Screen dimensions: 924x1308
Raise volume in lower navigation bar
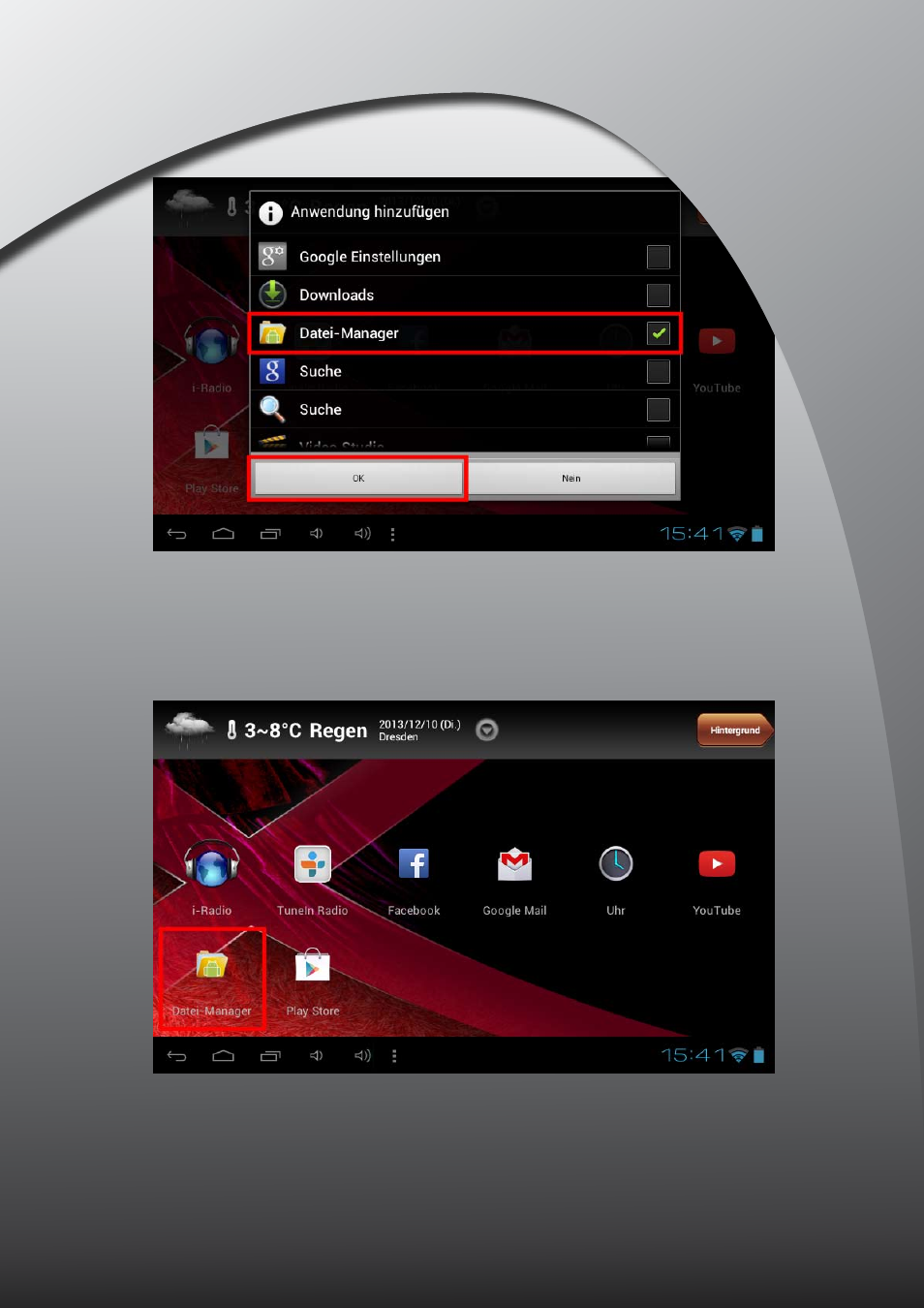(362, 1056)
